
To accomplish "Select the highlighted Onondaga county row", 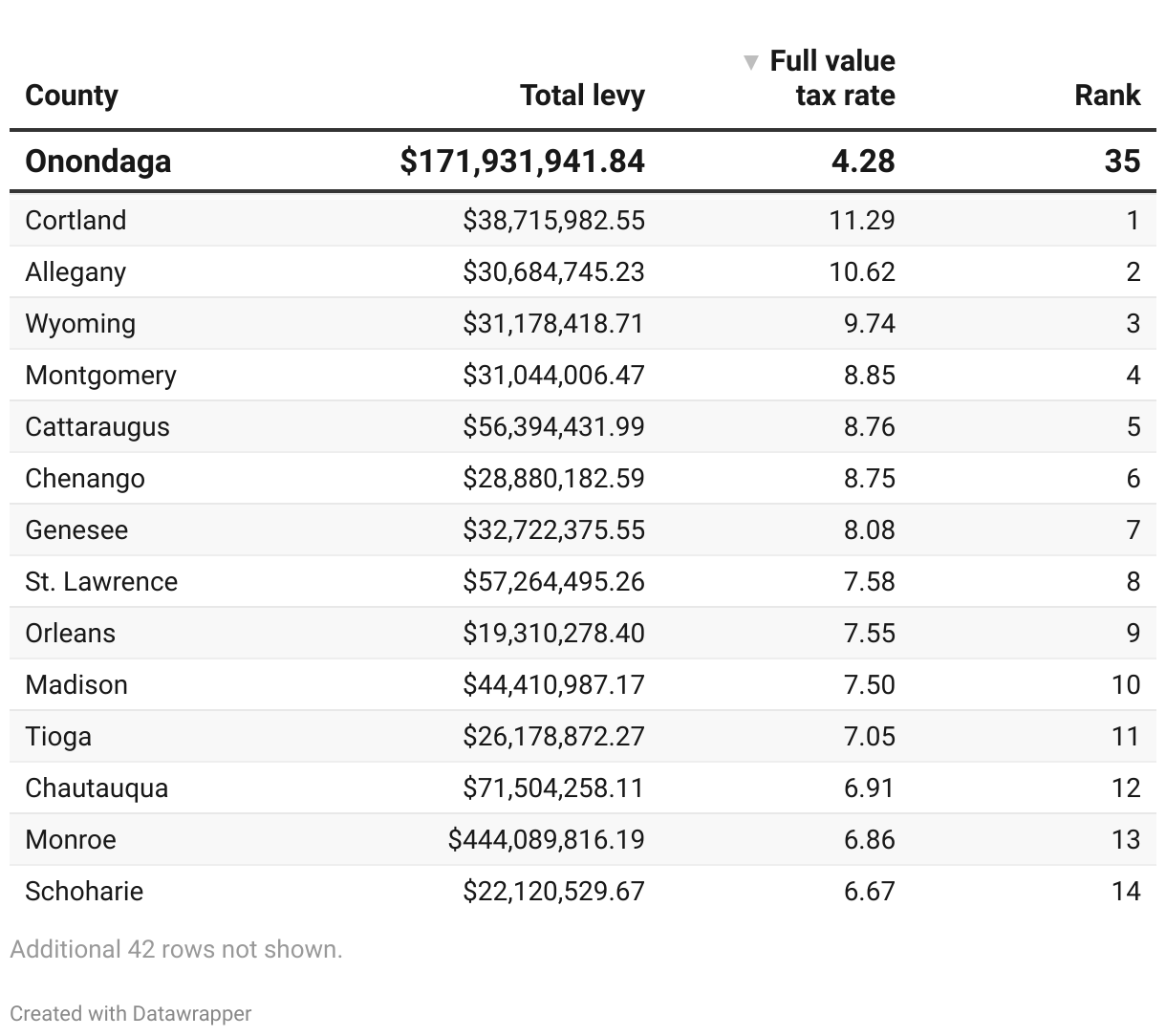I will tap(98, 161).
